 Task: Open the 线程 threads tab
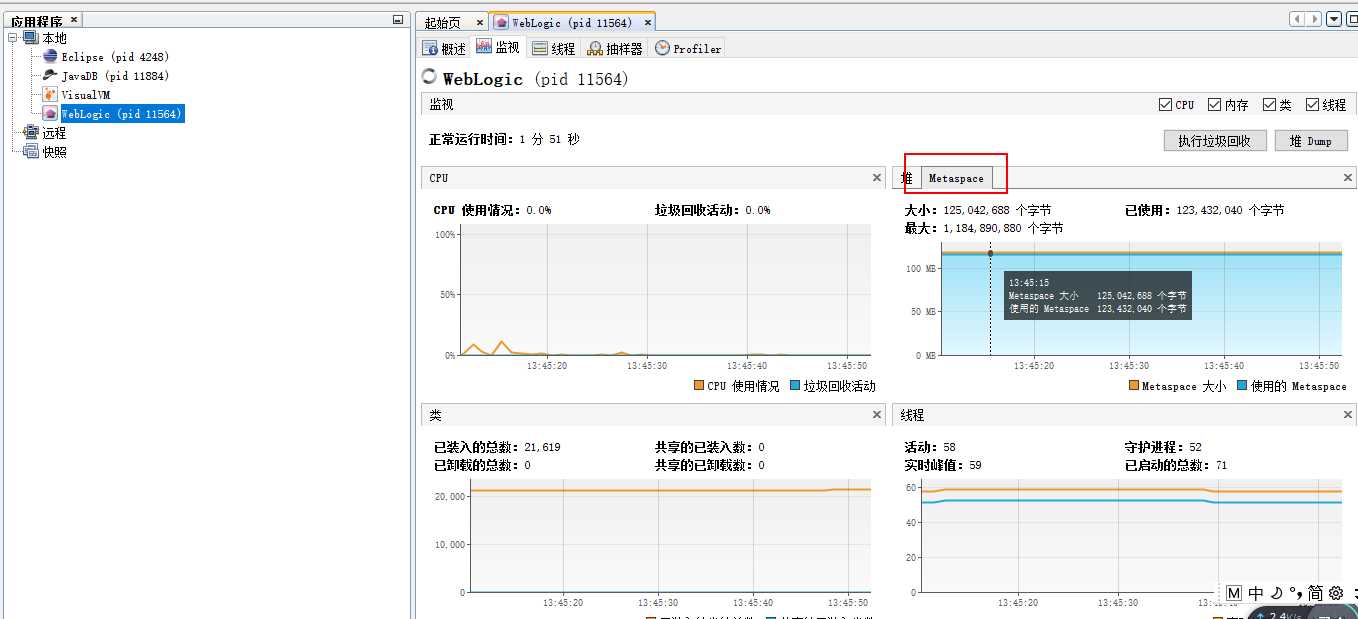point(554,48)
